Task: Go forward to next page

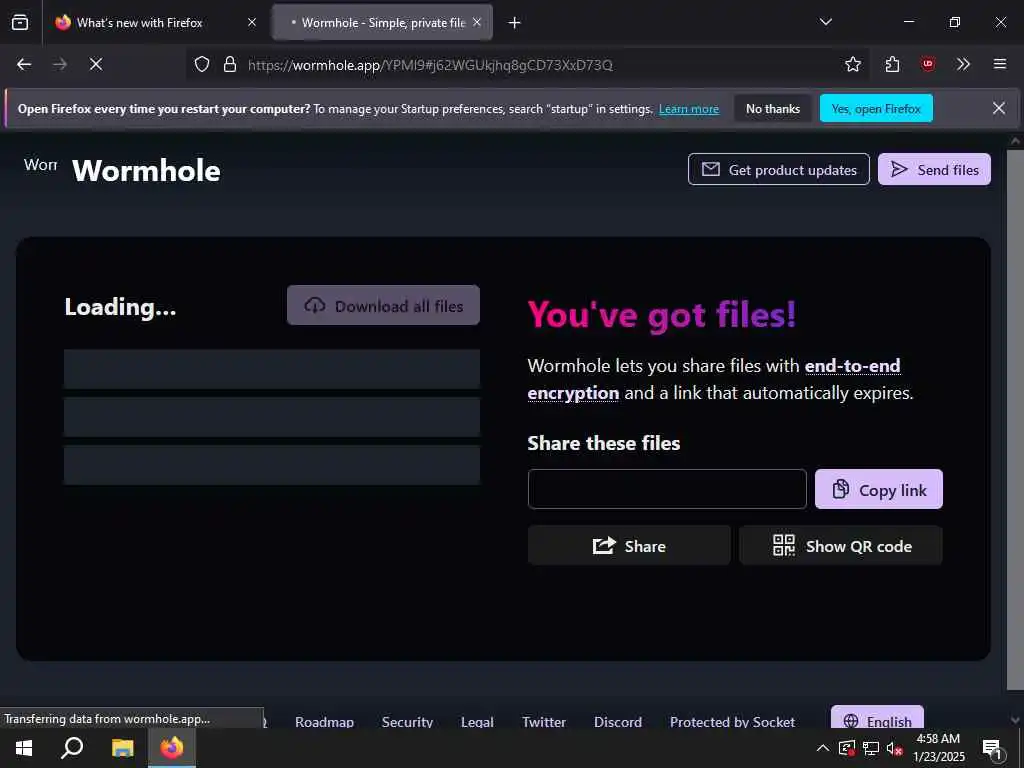Action: coord(60,64)
